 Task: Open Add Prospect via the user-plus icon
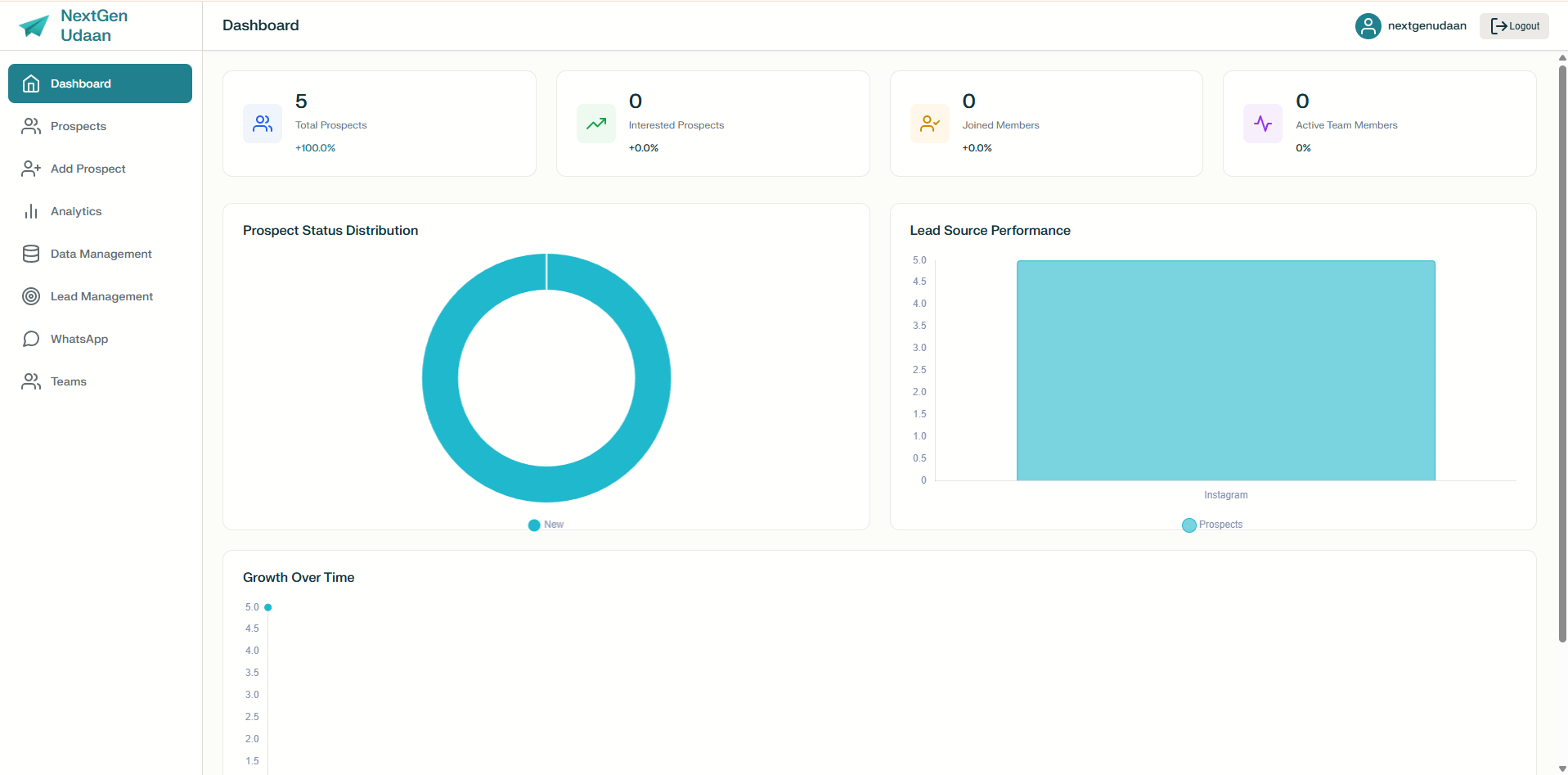click(x=30, y=169)
